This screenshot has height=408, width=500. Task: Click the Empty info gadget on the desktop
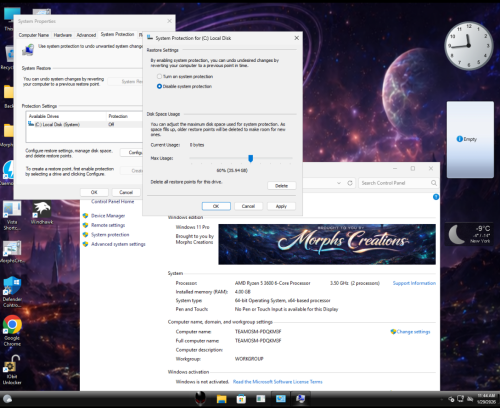point(470,139)
